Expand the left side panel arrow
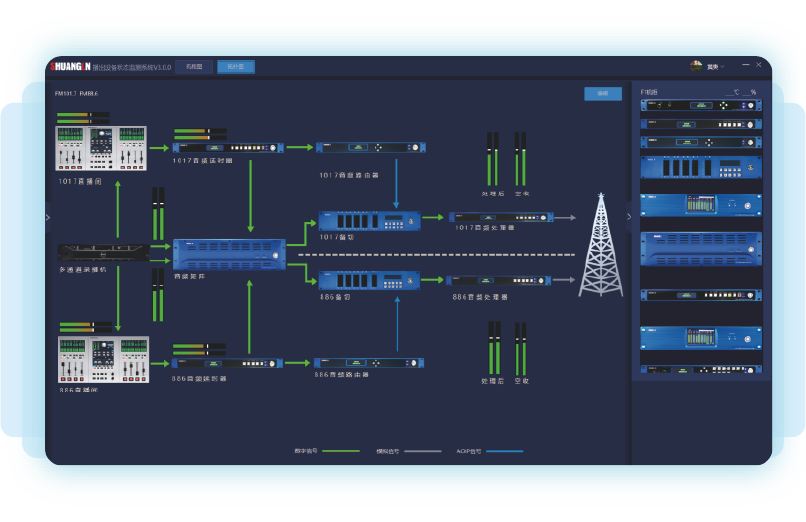 click(48, 215)
